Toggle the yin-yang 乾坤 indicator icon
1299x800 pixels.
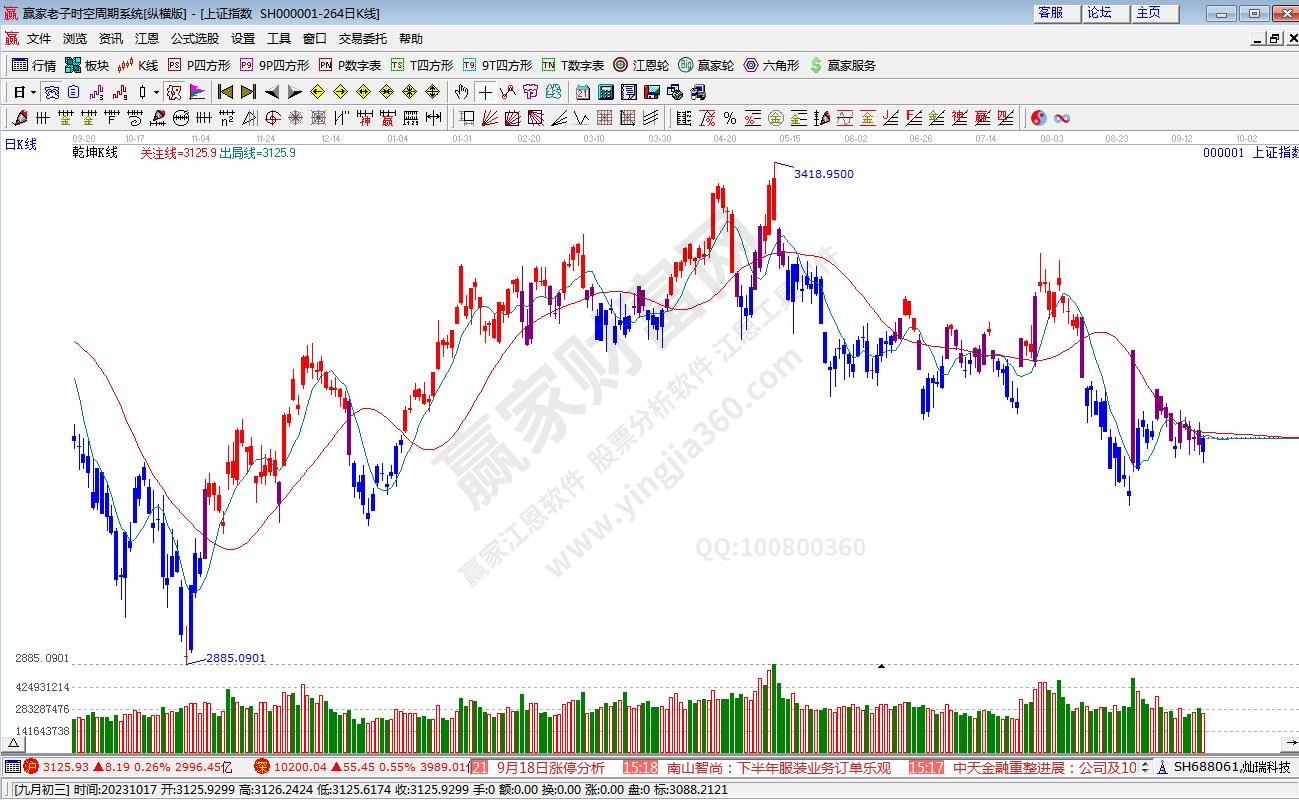click(1038, 118)
